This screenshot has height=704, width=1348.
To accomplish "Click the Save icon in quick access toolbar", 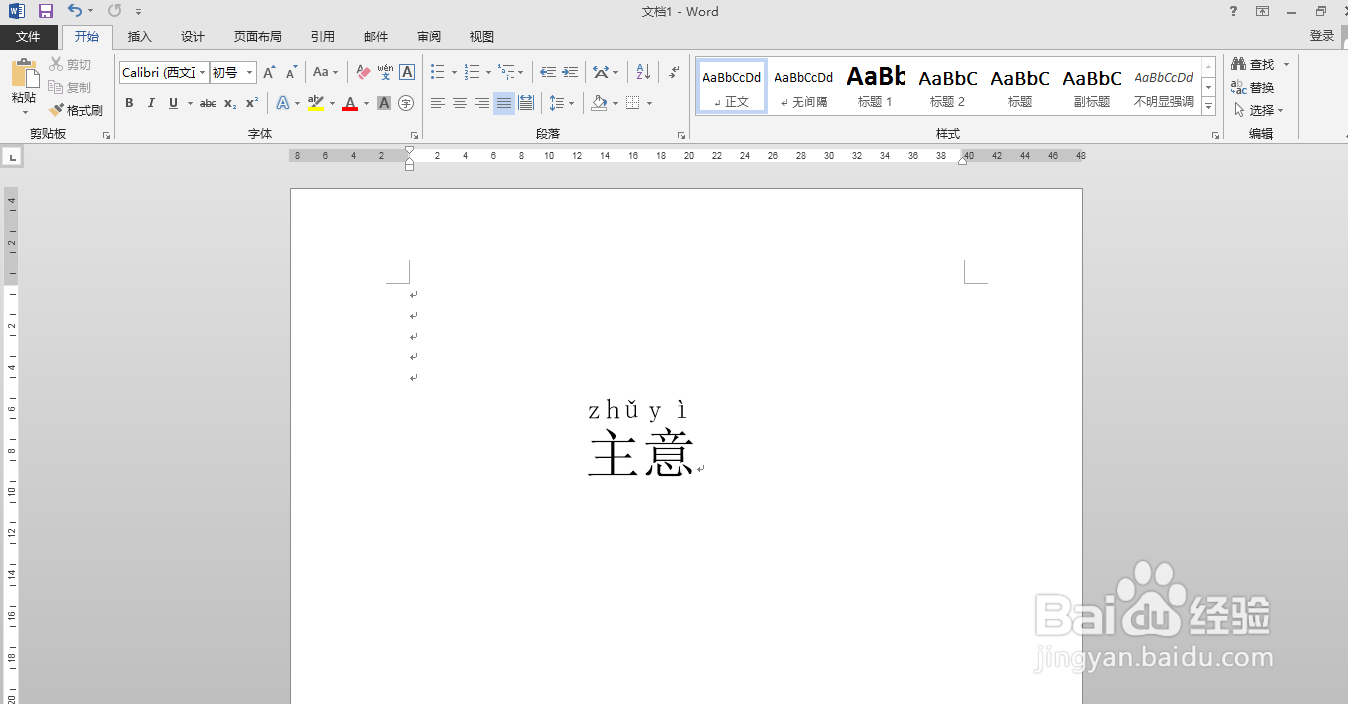I will [46, 11].
